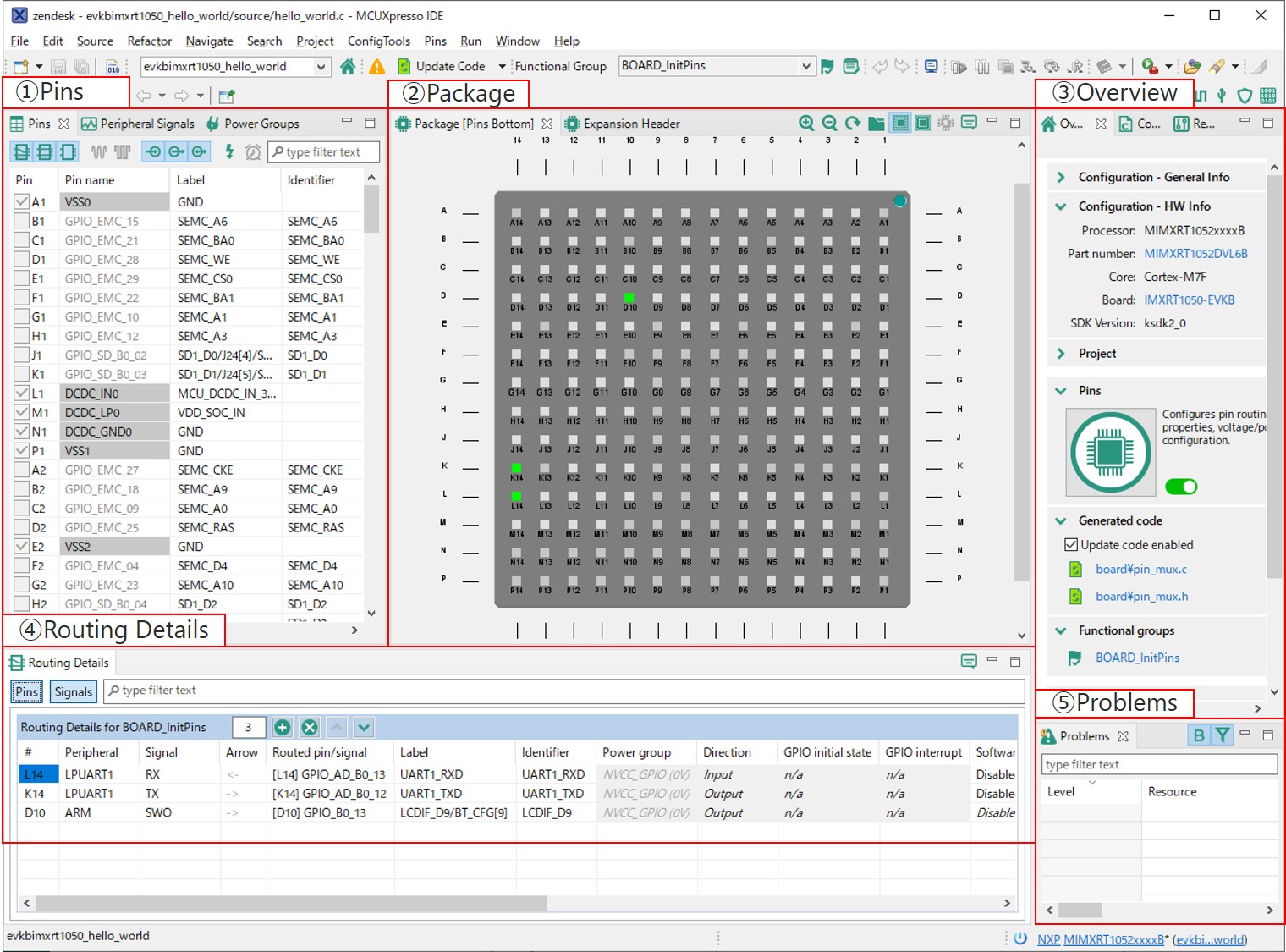Click the pin filter text field

point(324,152)
